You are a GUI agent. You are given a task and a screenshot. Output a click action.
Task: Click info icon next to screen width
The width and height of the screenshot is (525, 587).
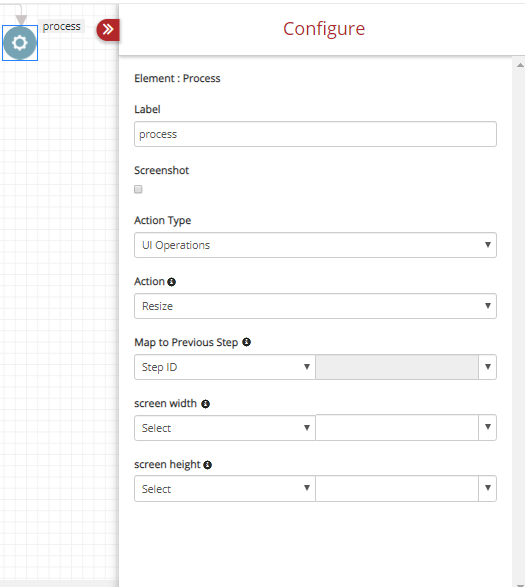click(206, 404)
